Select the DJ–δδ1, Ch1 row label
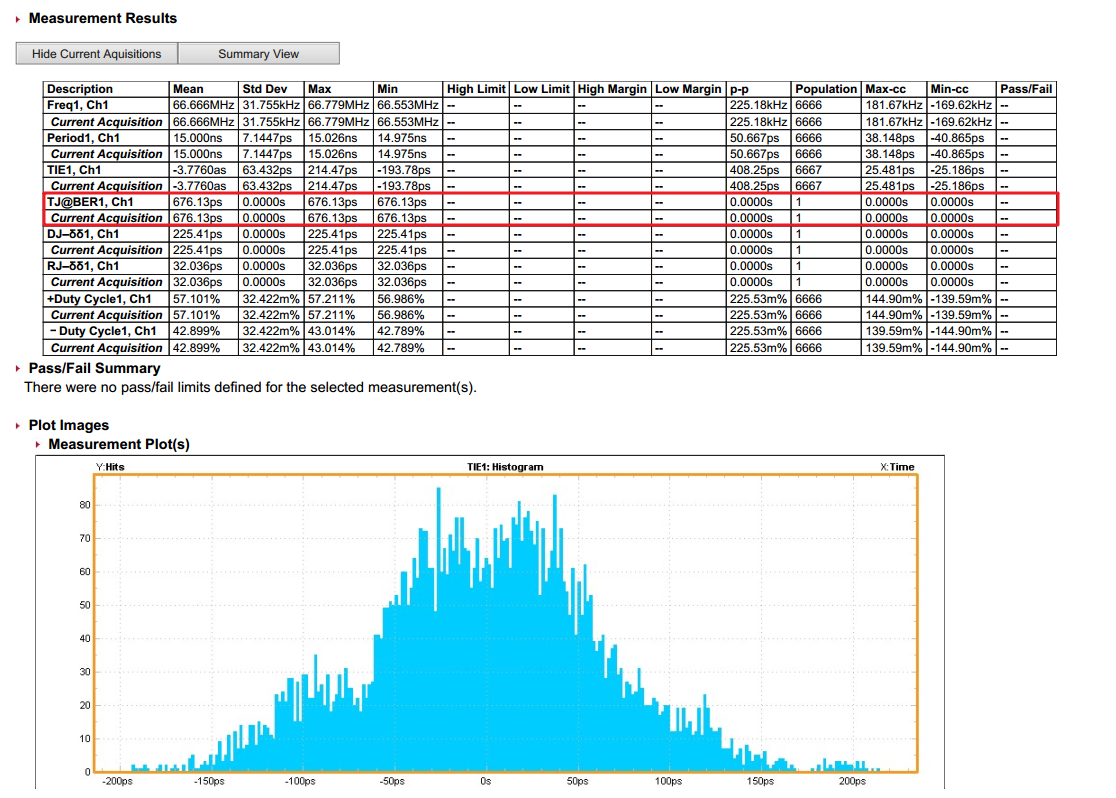The height and width of the screenshot is (798, 1116). point(83,233)
